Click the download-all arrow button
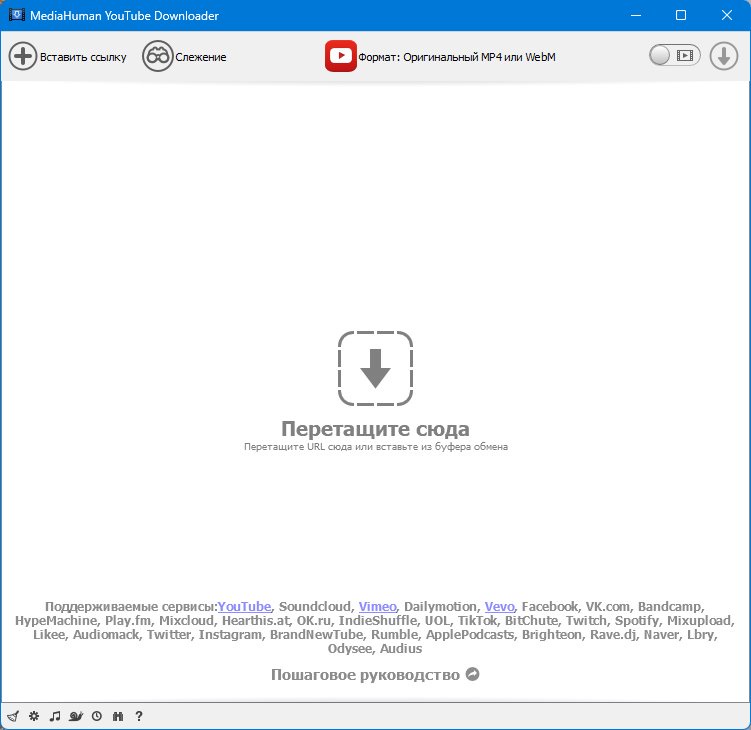This screenshot has height=730, width=751. [x=723, y=56]
